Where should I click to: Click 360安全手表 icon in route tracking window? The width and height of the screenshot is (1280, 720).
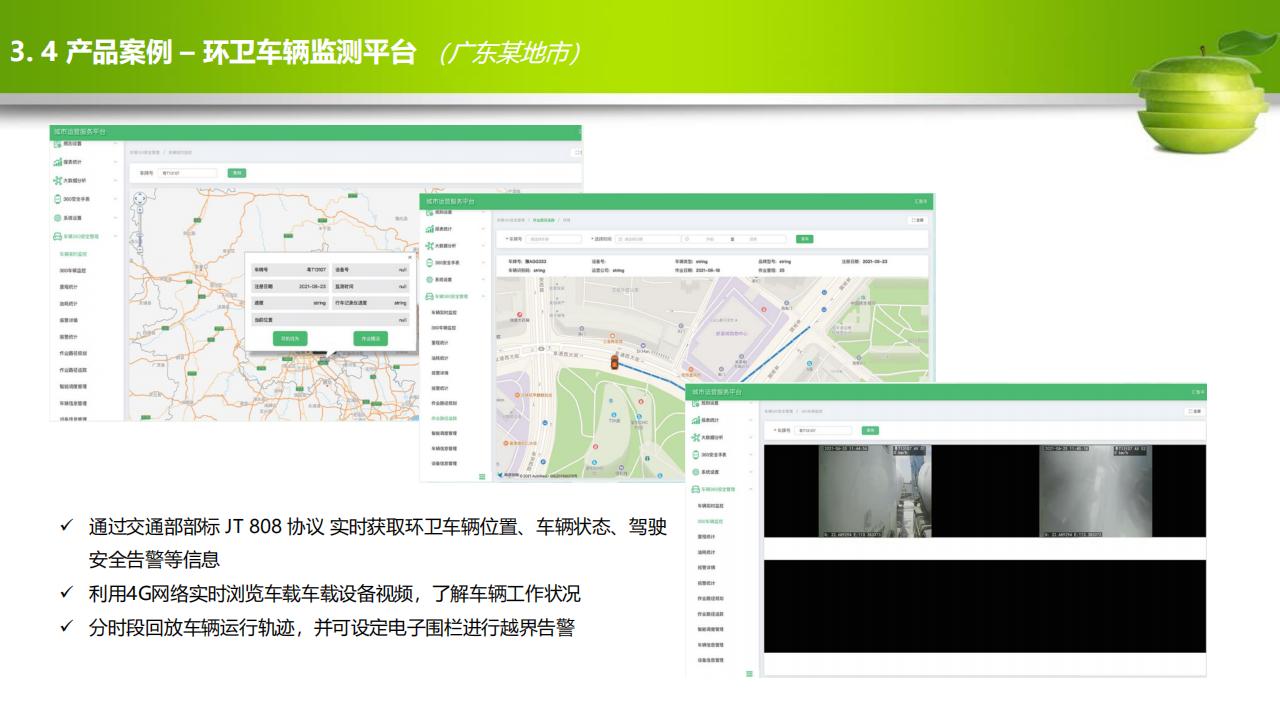tap(429, 263)
